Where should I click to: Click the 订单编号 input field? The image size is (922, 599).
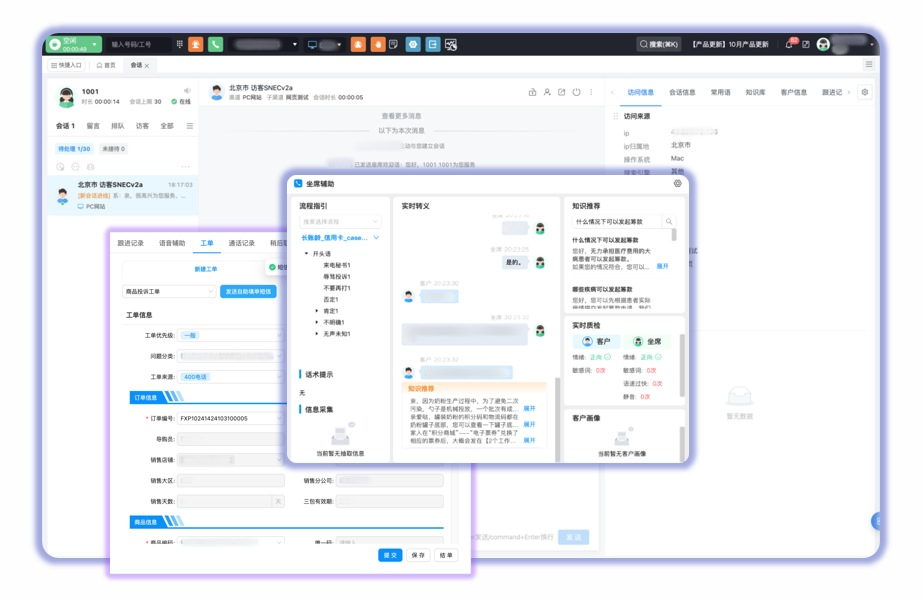pyautogui.click(x=230, y=418)
